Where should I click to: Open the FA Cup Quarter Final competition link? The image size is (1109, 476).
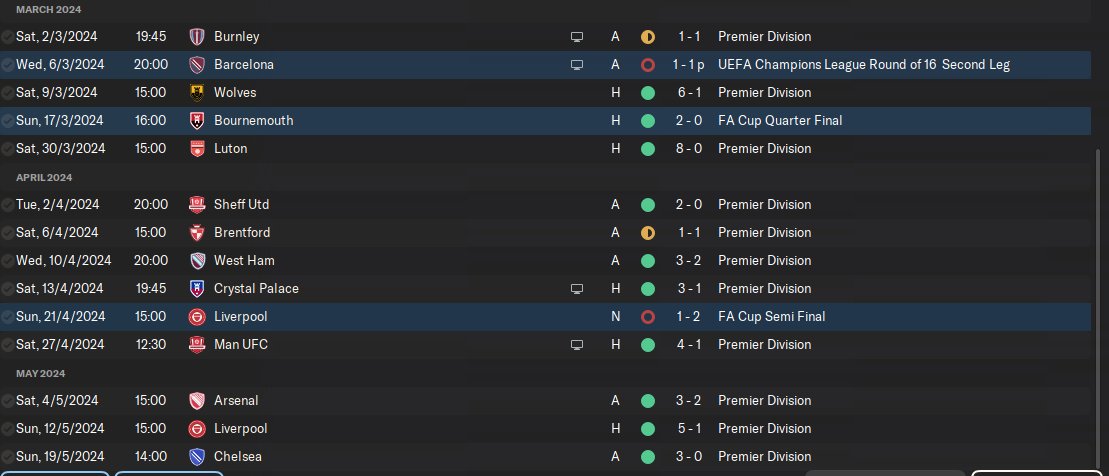[x=780, y=121]
